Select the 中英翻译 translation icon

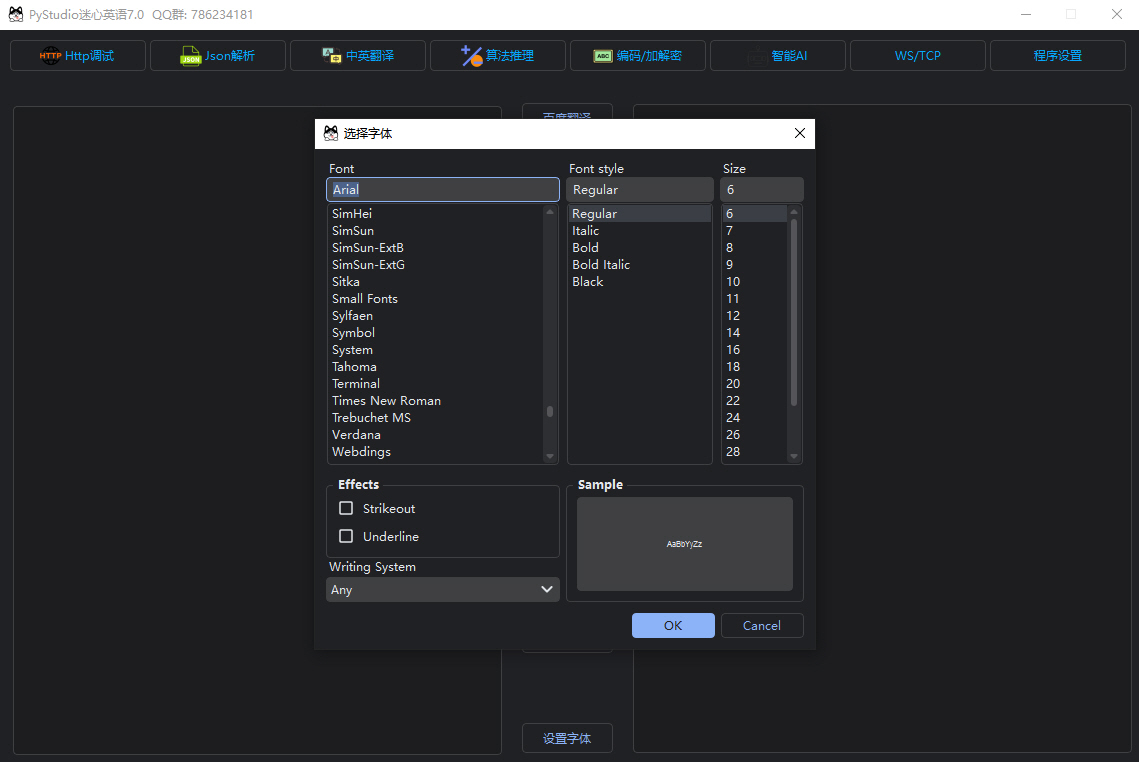click(331, 56)
